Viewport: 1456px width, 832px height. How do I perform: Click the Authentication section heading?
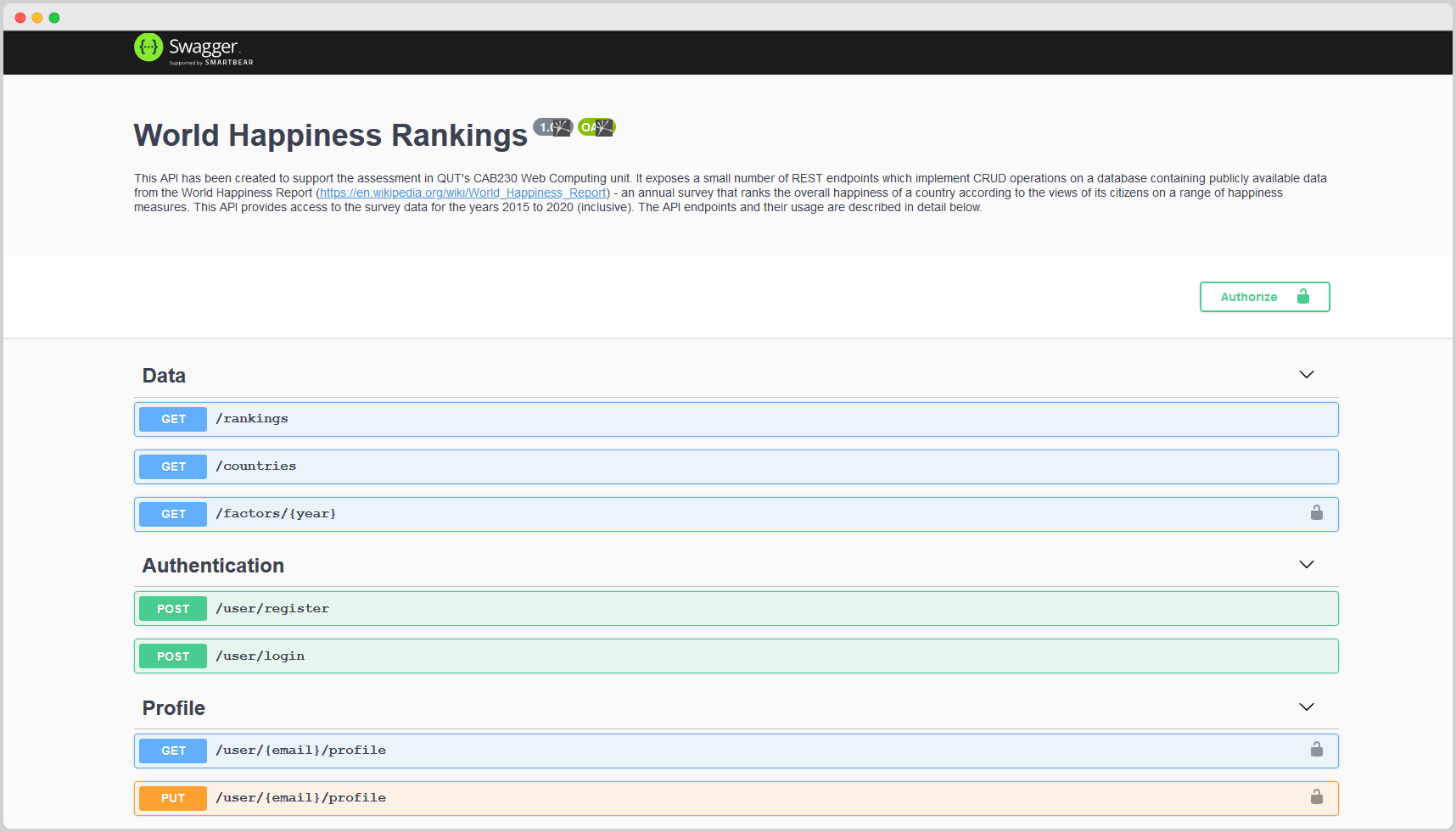pos(213,566)
